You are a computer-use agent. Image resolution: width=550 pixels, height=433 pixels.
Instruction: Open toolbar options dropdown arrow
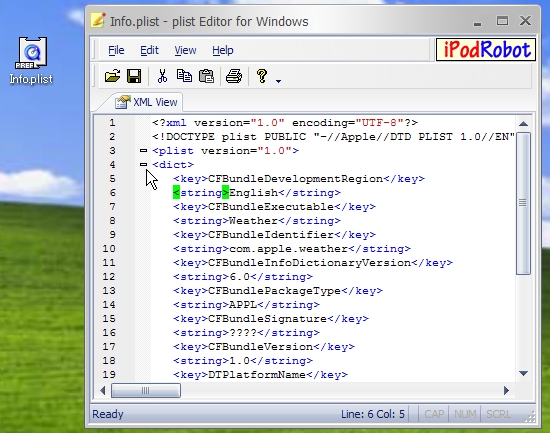279,81
